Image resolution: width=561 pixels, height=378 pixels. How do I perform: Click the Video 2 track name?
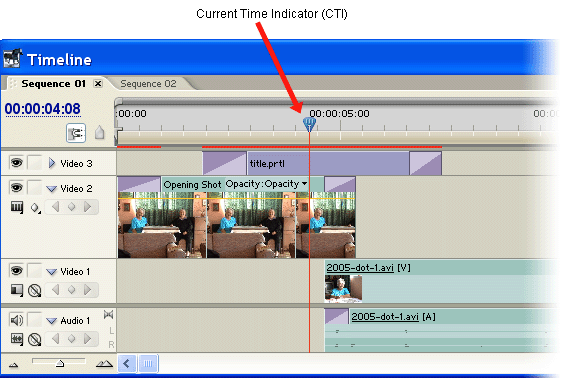pos(76,188)
